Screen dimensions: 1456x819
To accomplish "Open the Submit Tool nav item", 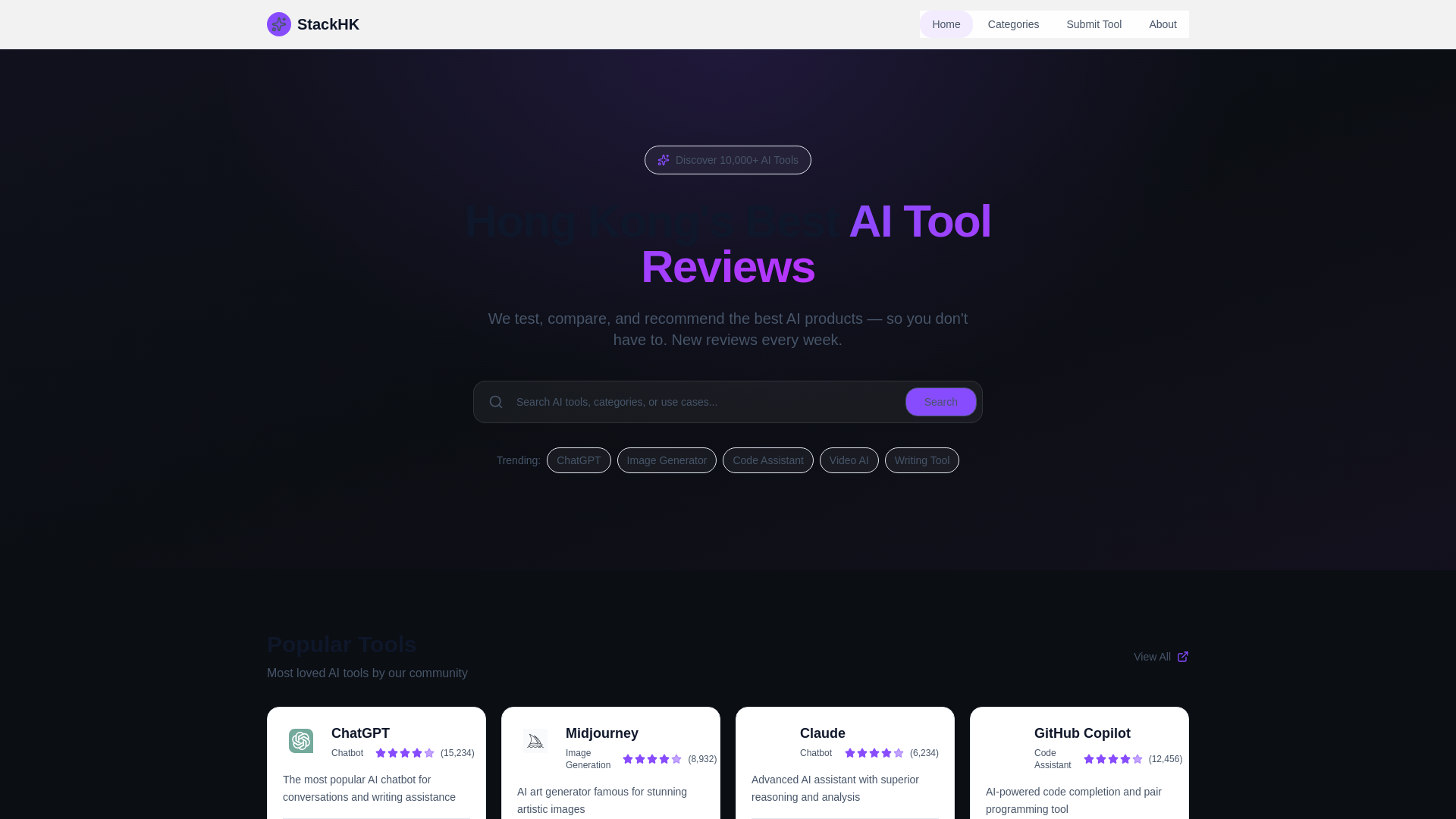I will pyautogui.click(x=1094, y=24).
